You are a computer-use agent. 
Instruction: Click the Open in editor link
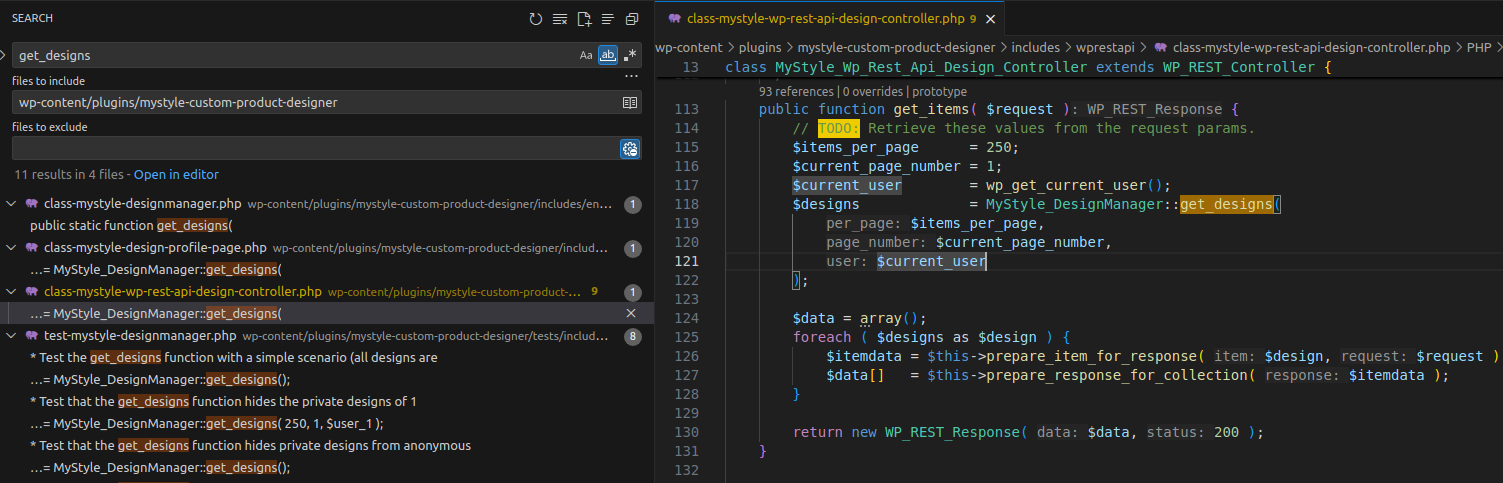[x=176, y=174]
